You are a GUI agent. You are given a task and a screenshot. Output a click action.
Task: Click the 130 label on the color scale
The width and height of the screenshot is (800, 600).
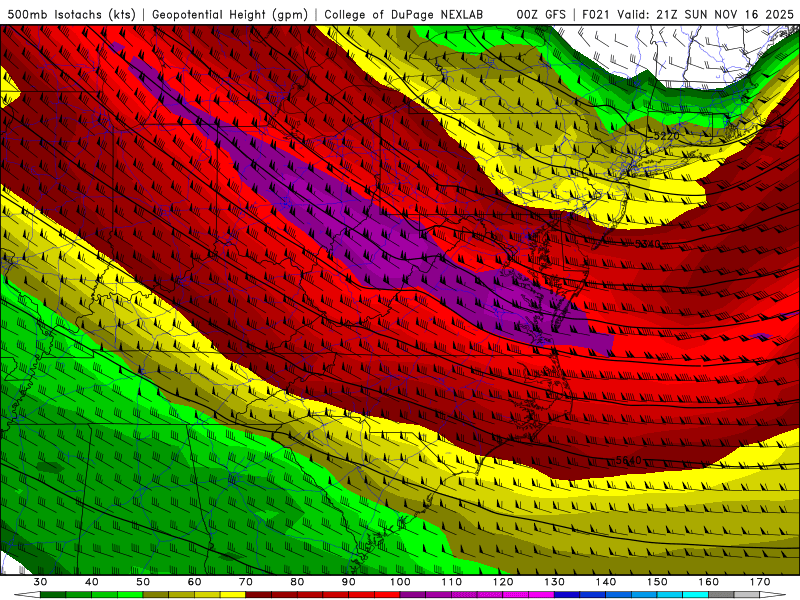click(555, 582)
